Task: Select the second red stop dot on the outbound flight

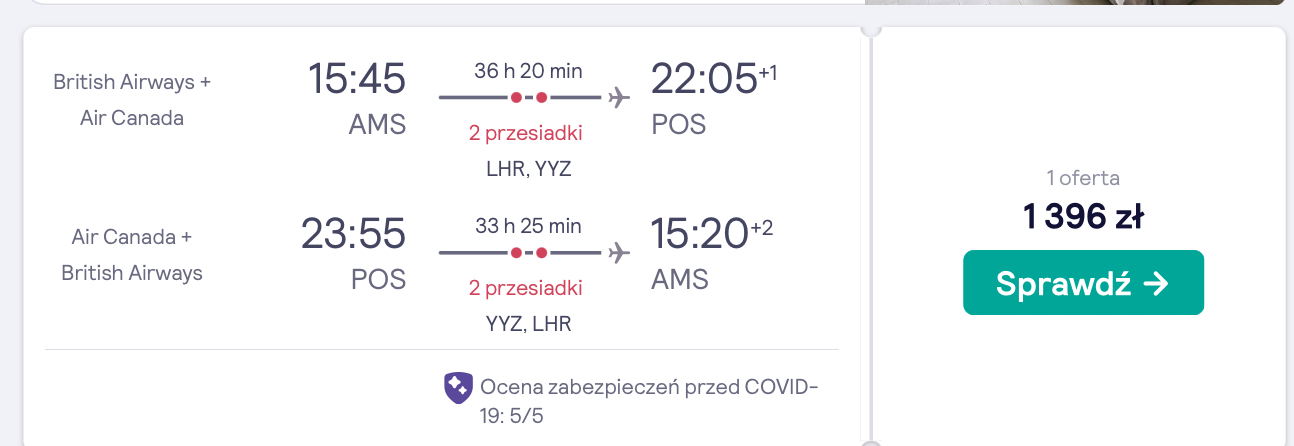Action: [541, 98]
